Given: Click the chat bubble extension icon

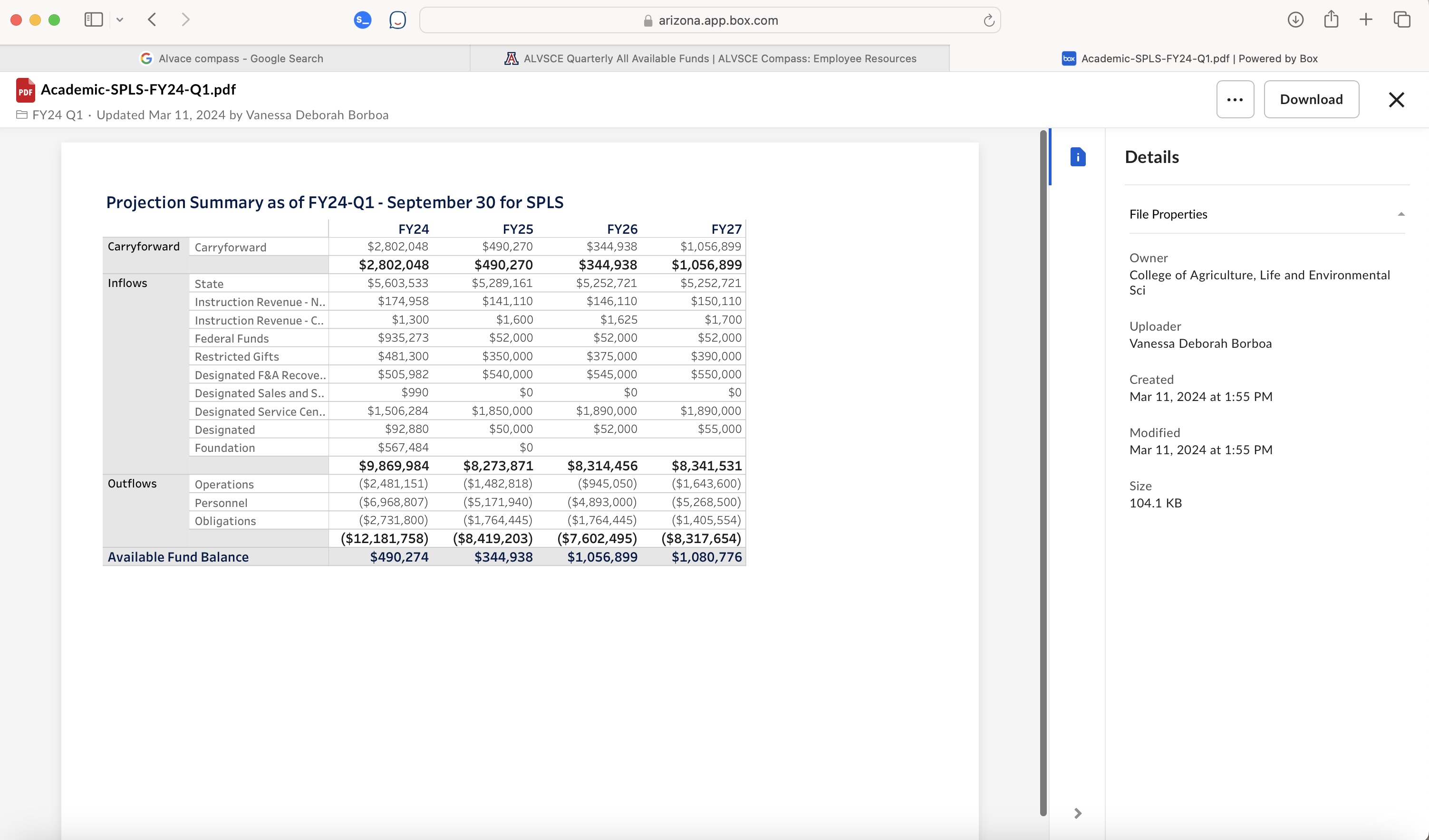Looking at the screenshot, I should click(x=398, y=20).
